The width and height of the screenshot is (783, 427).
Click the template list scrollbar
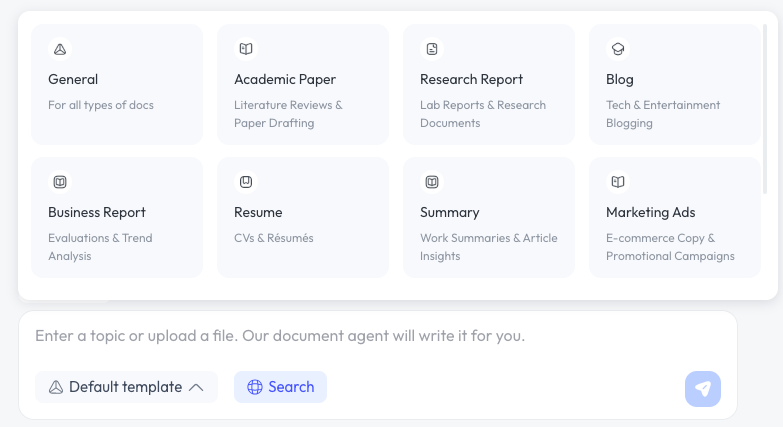pyautogui.click(x=766, y=90)
